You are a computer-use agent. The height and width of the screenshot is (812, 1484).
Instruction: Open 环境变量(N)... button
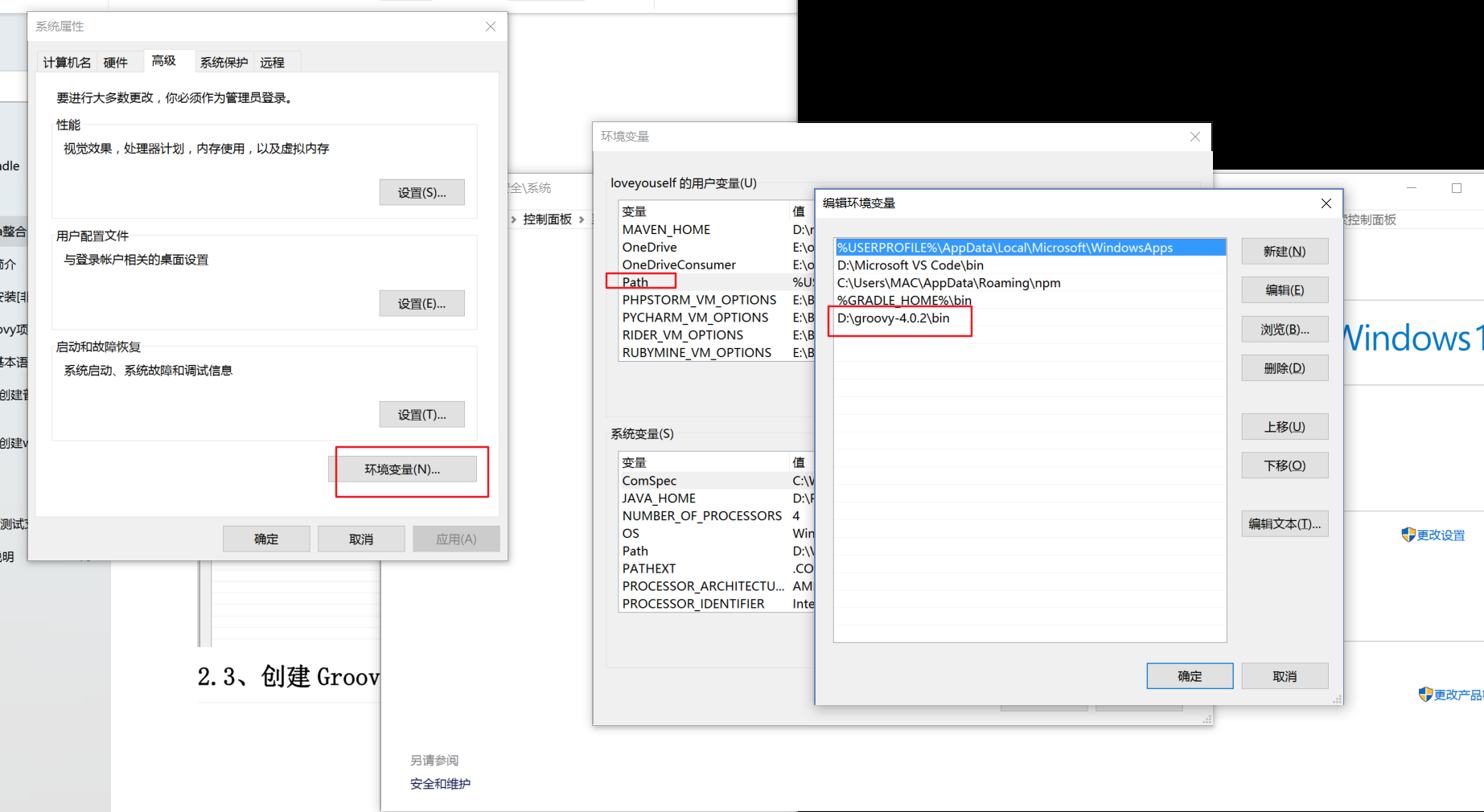tap(402, 469)
